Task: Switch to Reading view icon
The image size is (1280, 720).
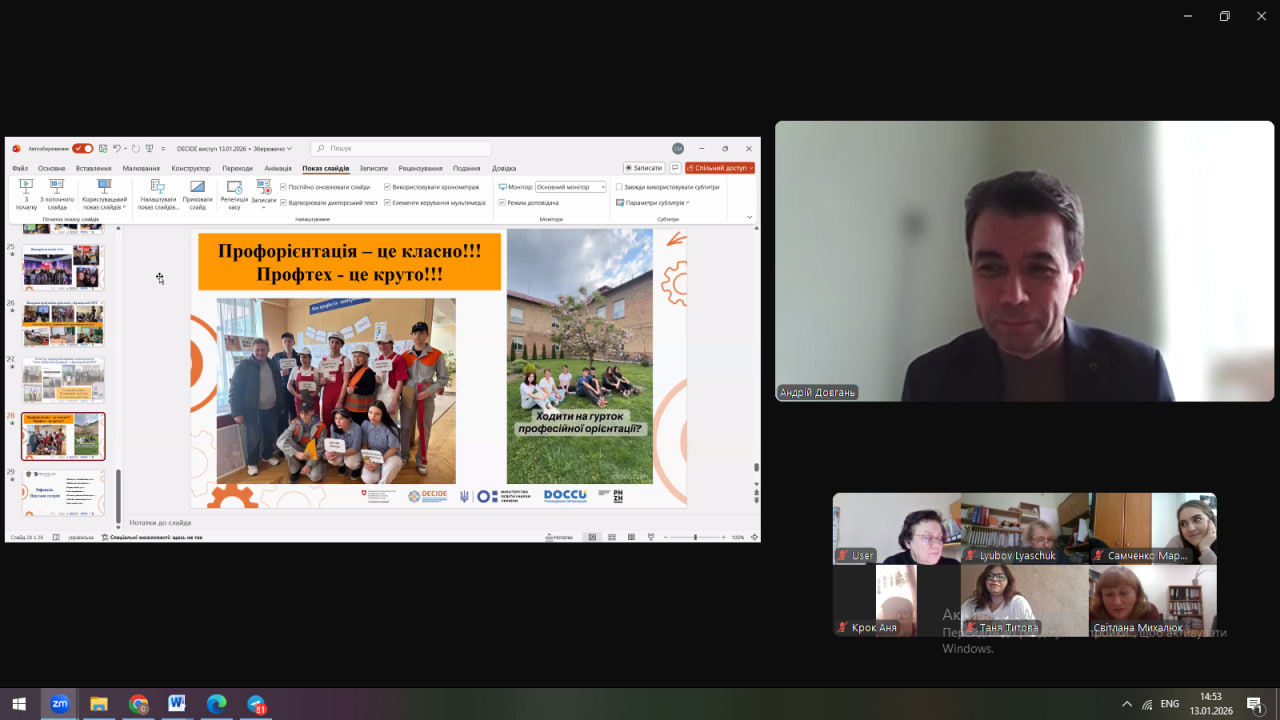Action: coord(631,537)
